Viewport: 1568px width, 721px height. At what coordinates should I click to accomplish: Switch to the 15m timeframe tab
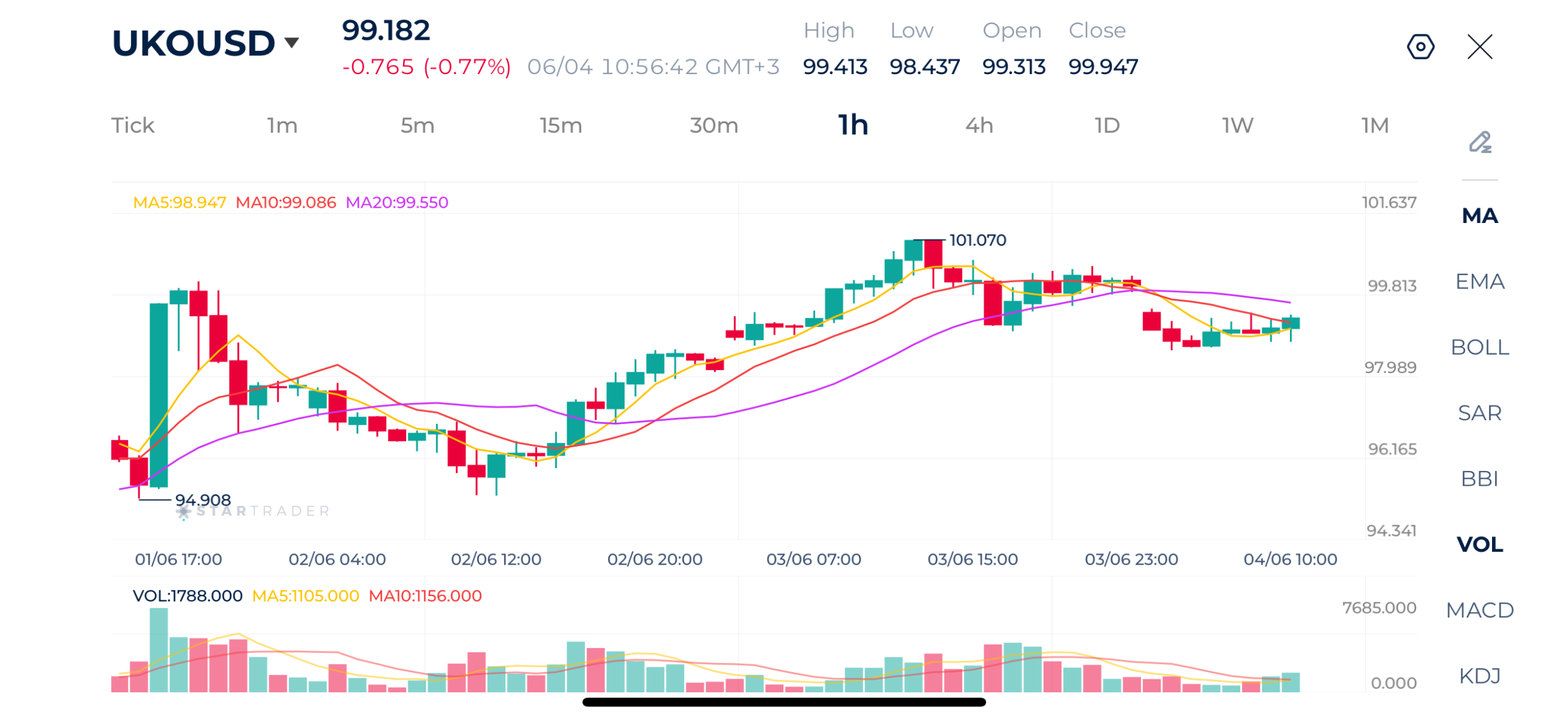(560, 125)
